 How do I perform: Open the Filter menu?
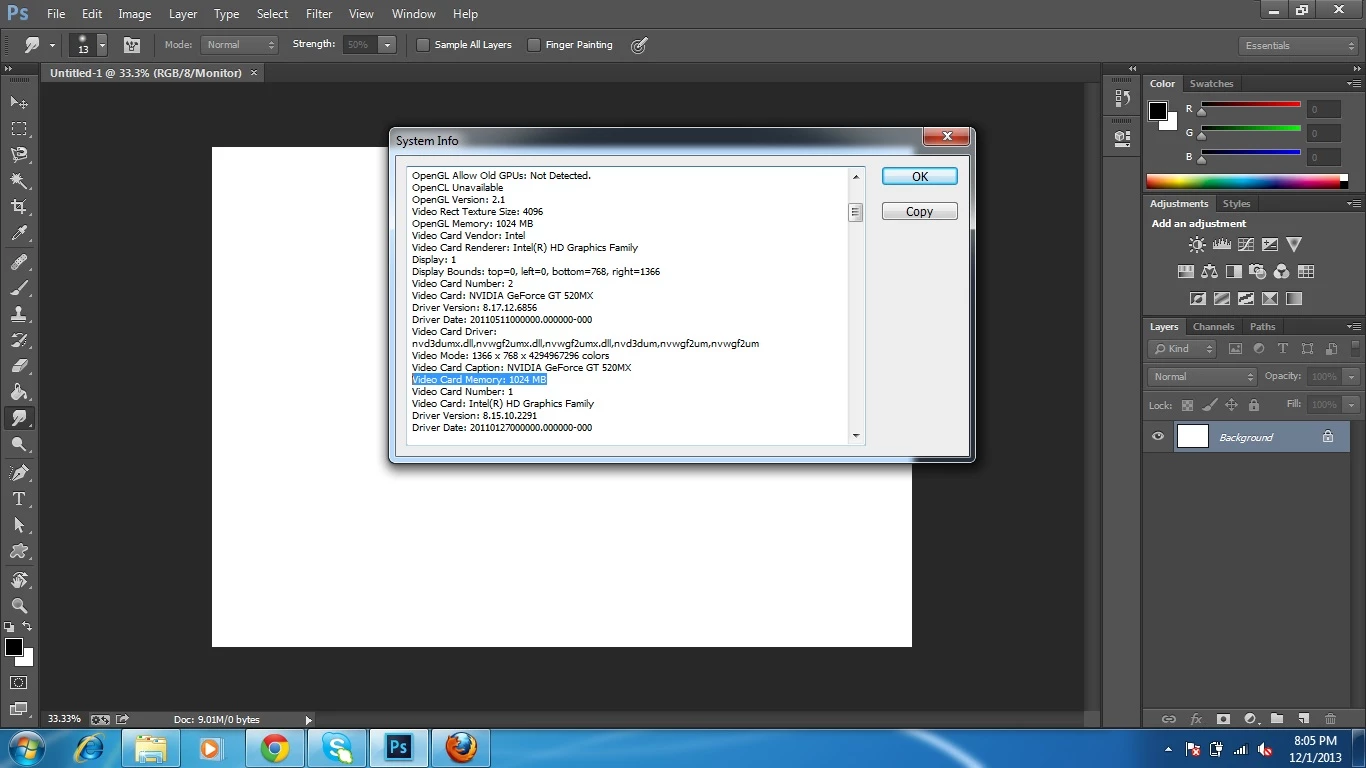pos(319,14)
